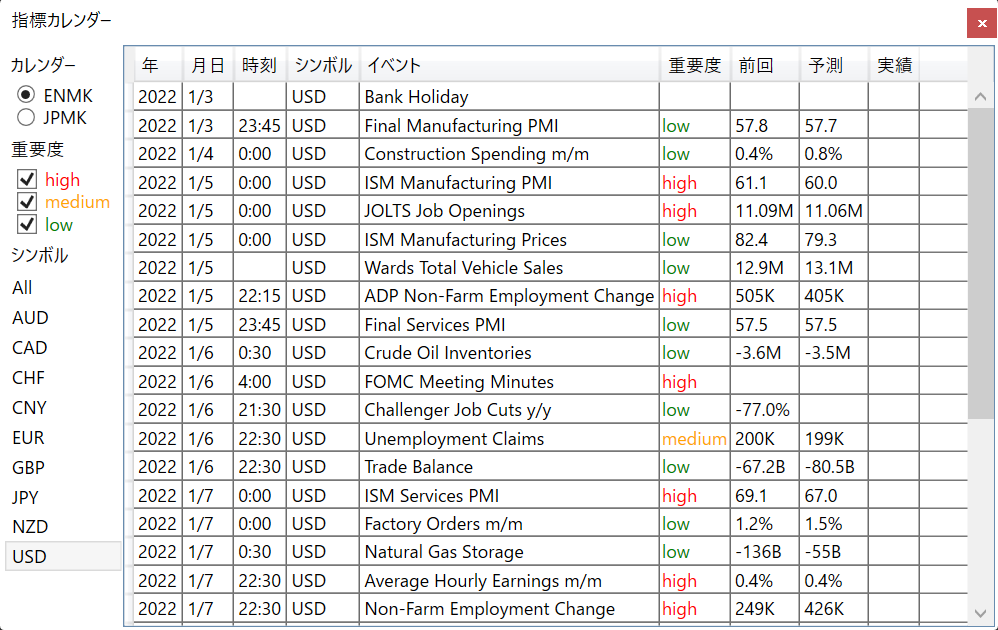The image size is (998, 630).
Task: Close the 指標カレンダー window
Action: tap(981, 23)
